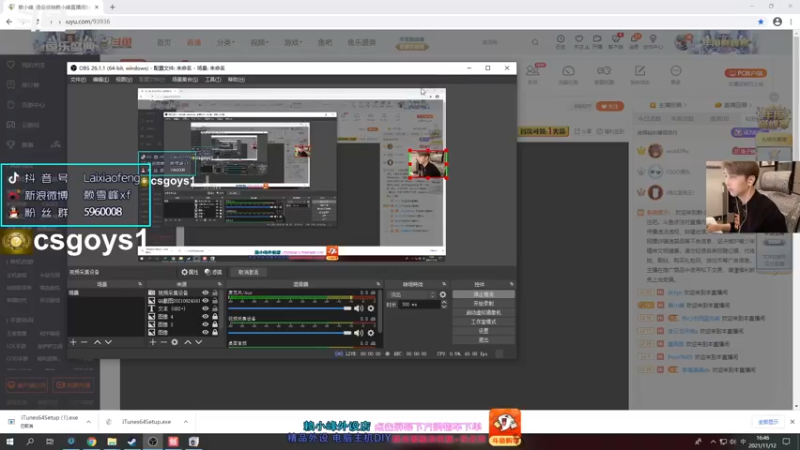
Task: Toggle the lock on the 图像 4 source
Action: click(215, 316)
